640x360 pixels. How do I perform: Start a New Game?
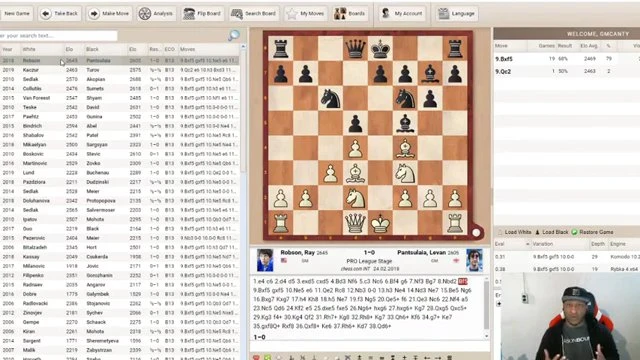pos(17,13)
